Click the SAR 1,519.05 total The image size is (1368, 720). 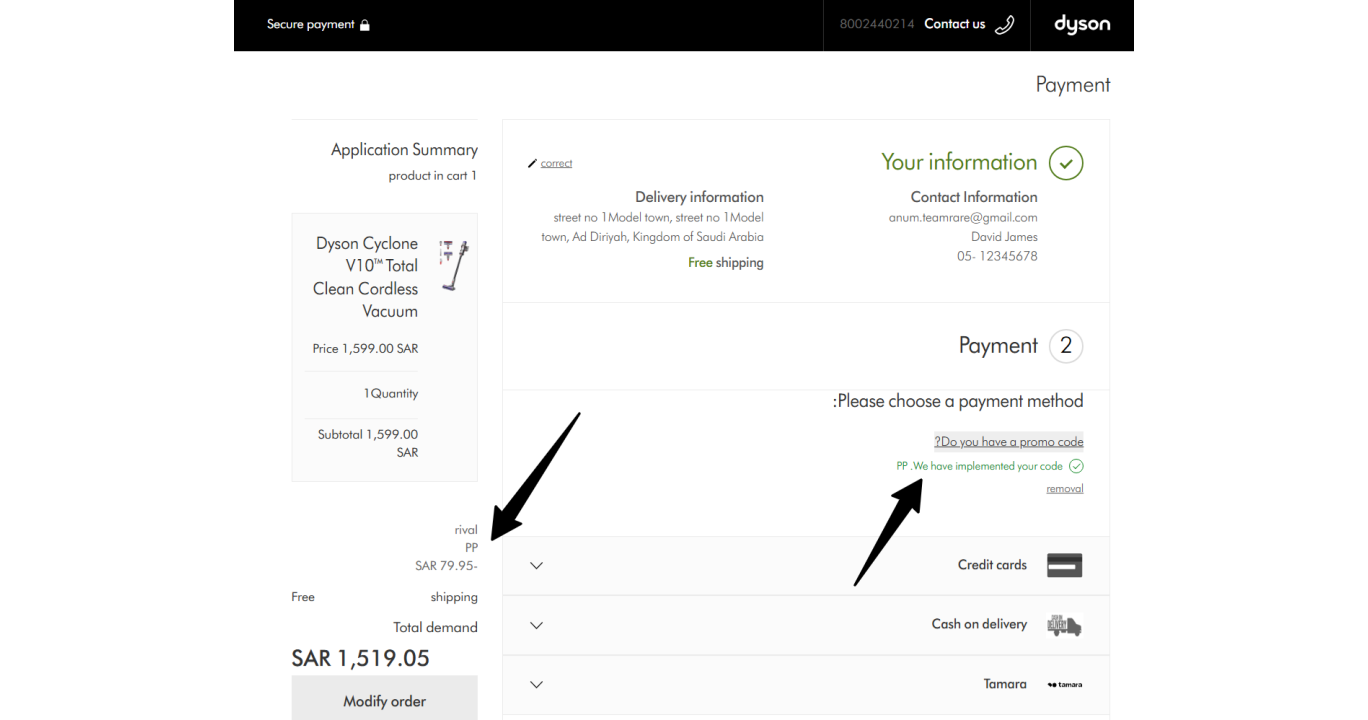[x=360, y=658]
